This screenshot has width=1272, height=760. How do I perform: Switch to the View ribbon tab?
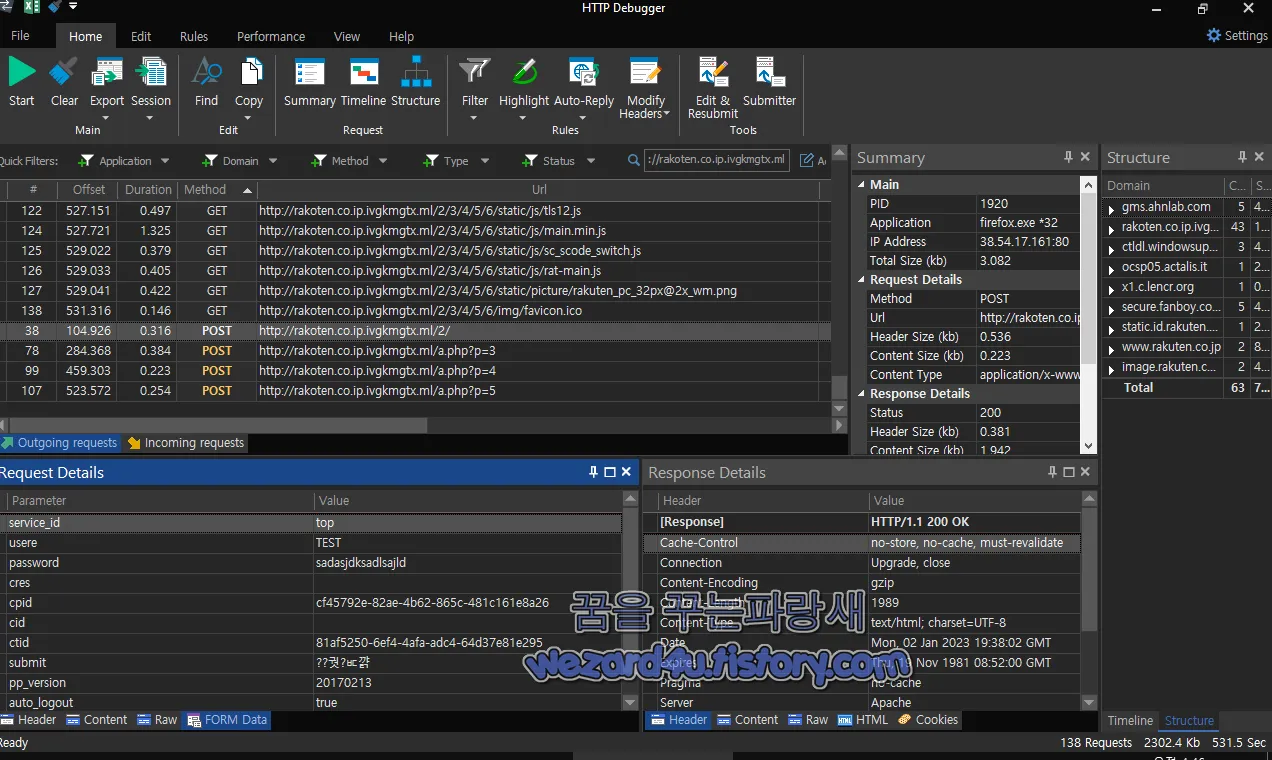click(x=347, y=36)
